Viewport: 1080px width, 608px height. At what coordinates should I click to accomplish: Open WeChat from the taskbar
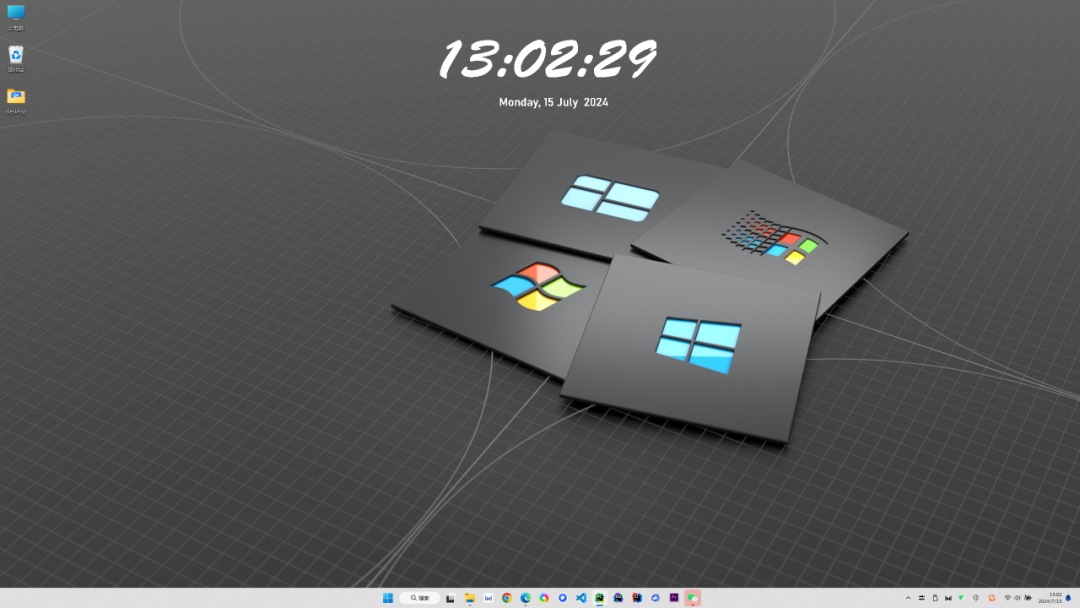coord(693,598)
